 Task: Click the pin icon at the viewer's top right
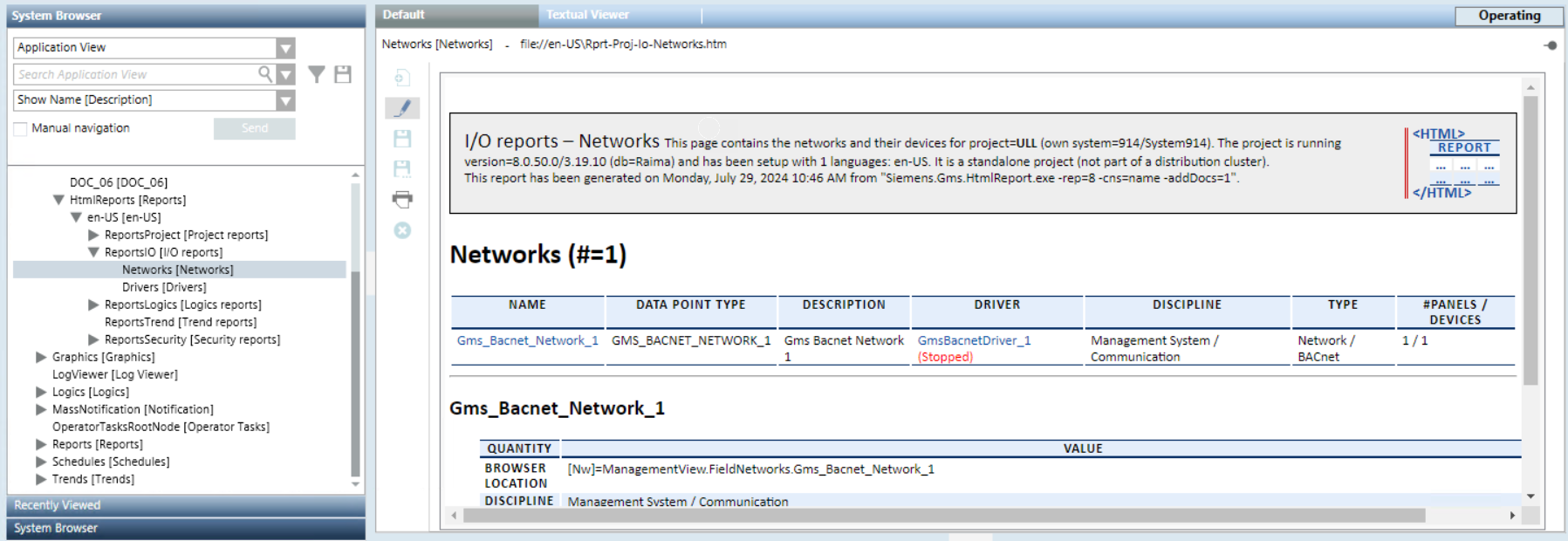1550,45
